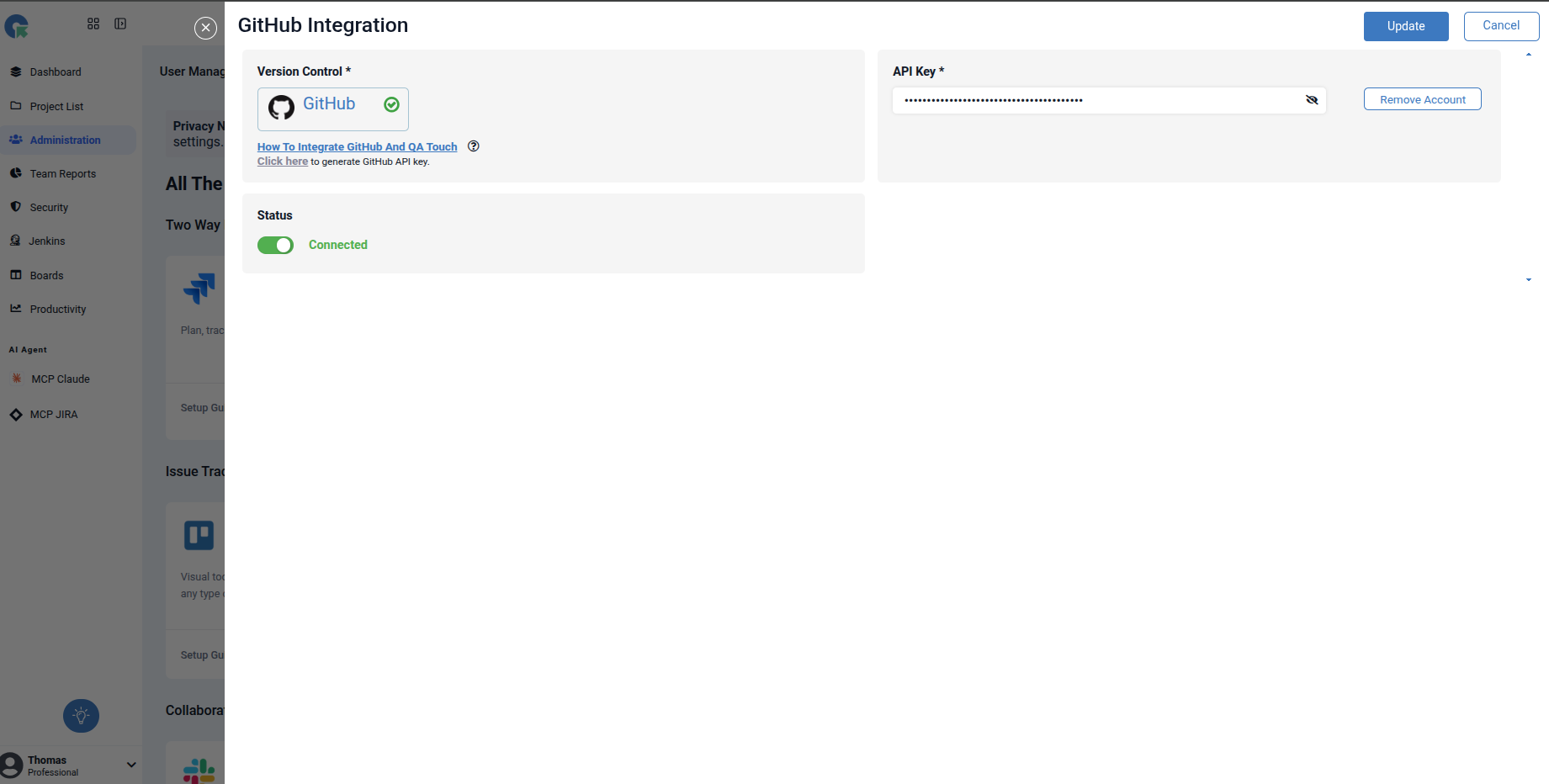Click the green GitHub selected checkmark
Image resolution: width=1549 pixels, height=784 pixels.
coord(391,104)
